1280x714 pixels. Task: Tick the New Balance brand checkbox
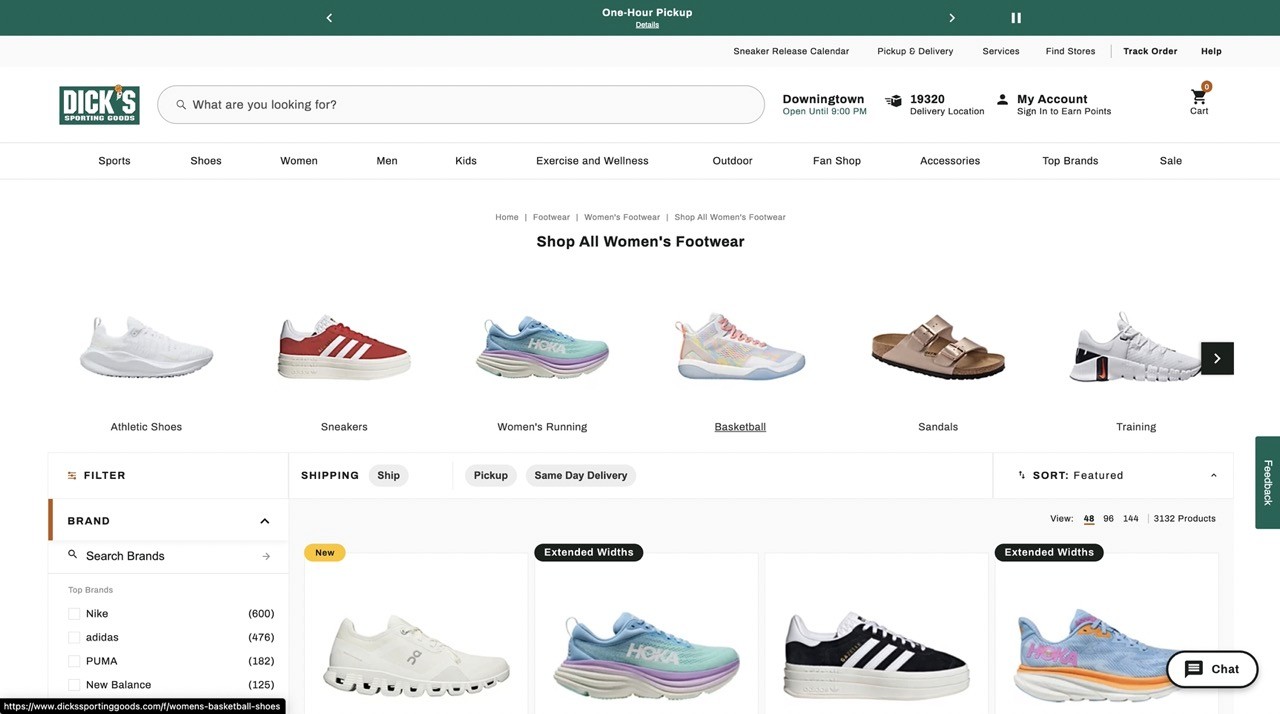pyautogui.click(x=74, y=685)
